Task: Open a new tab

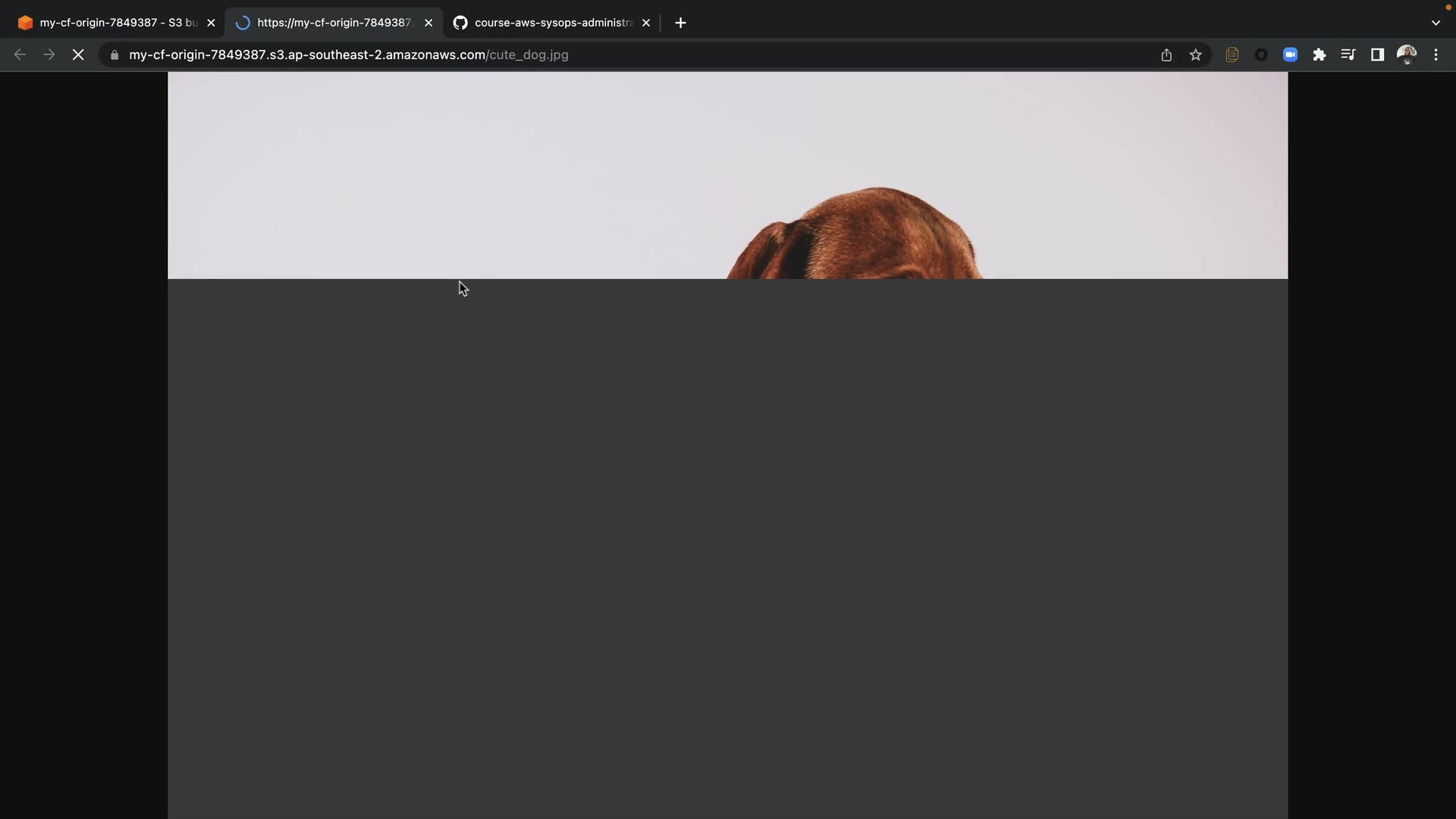Action: (680, 23)
